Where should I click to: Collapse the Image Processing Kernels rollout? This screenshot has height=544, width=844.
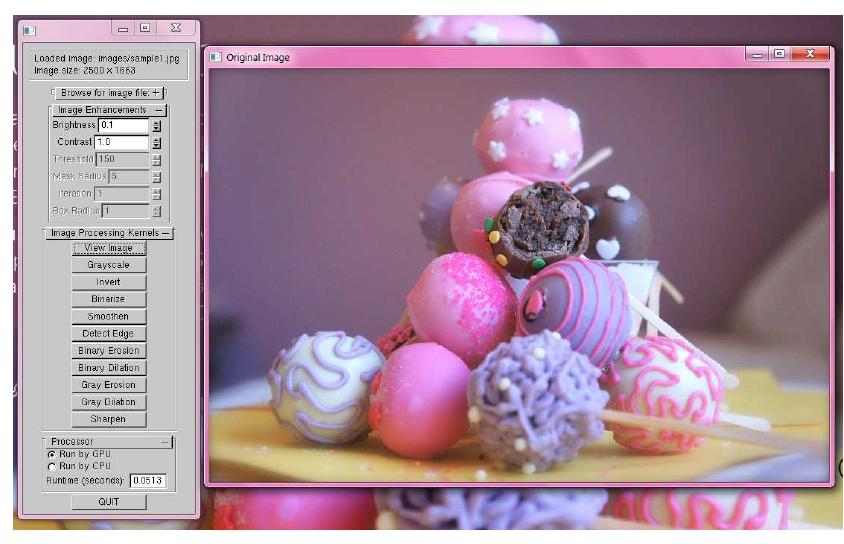point(109,233)
